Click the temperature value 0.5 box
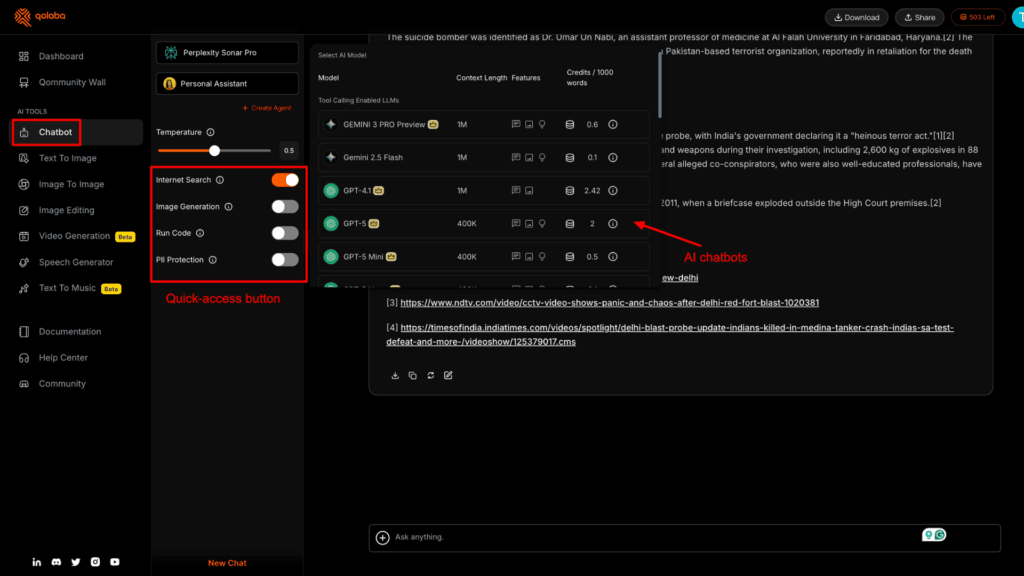Image resolution: width=1024 pixels, height=576 pixels. [x=289, y=151]
